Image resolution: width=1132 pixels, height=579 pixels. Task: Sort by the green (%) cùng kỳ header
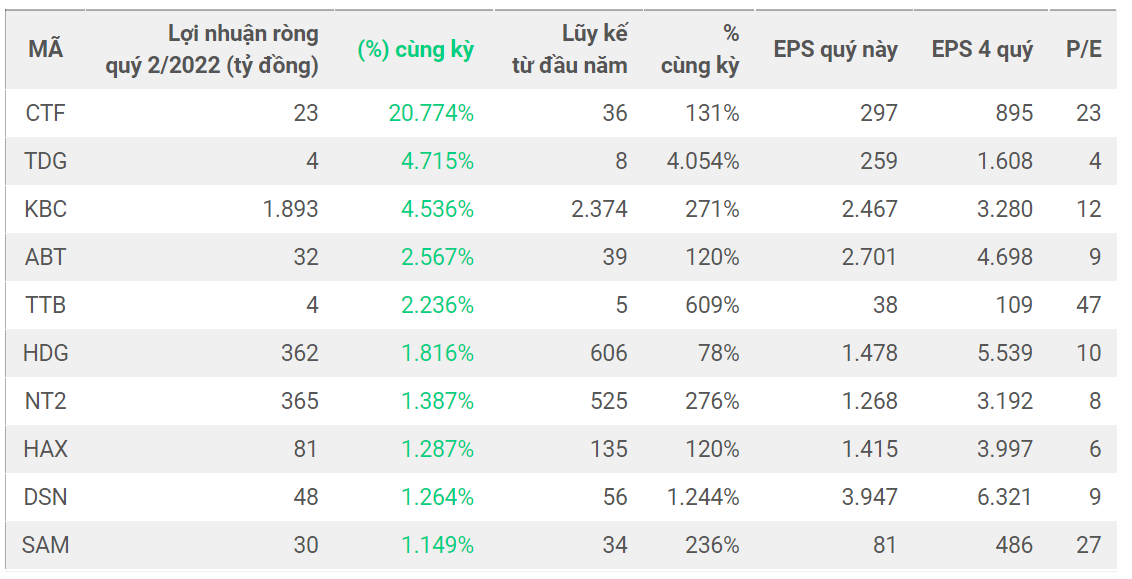tap(415, 49)
